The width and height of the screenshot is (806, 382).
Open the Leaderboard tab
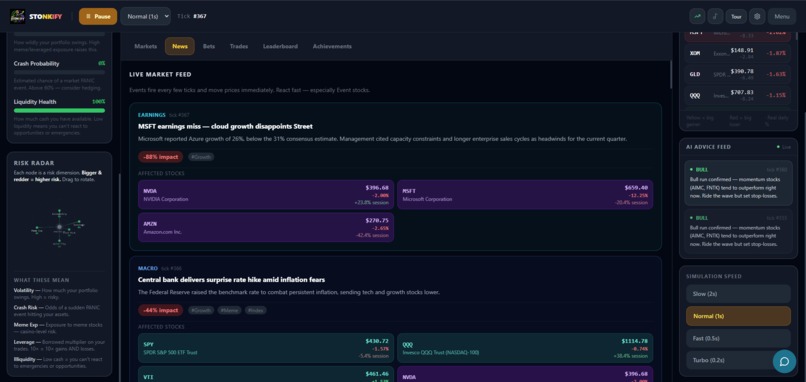tap(280, 46)
